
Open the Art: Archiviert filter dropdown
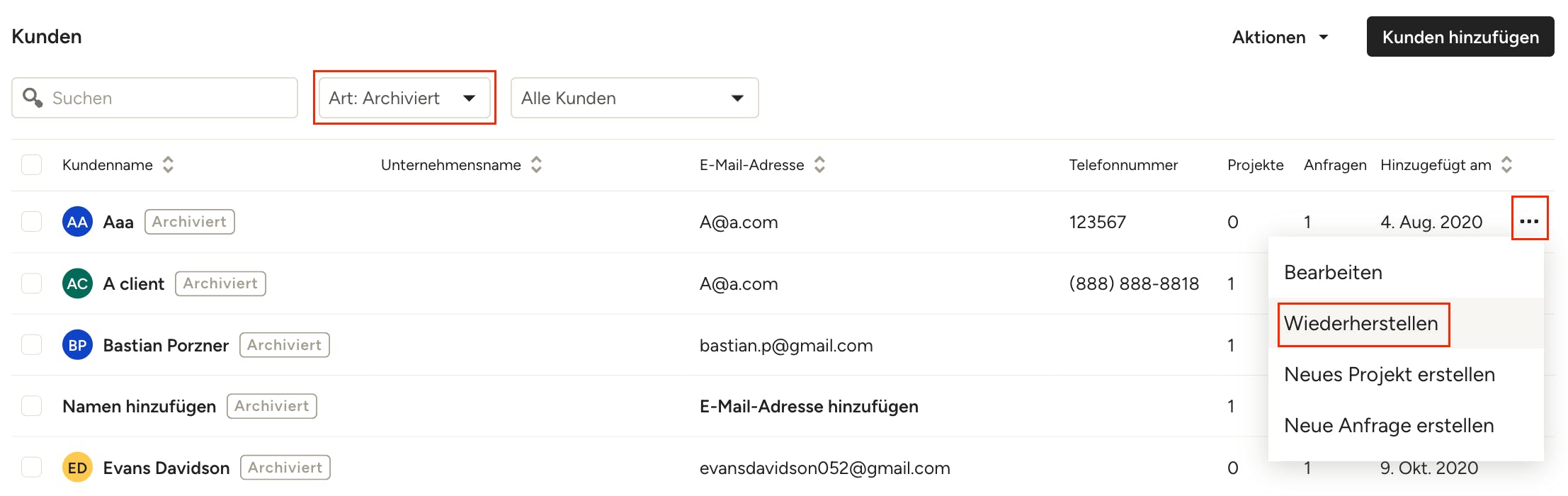(404, 98)
